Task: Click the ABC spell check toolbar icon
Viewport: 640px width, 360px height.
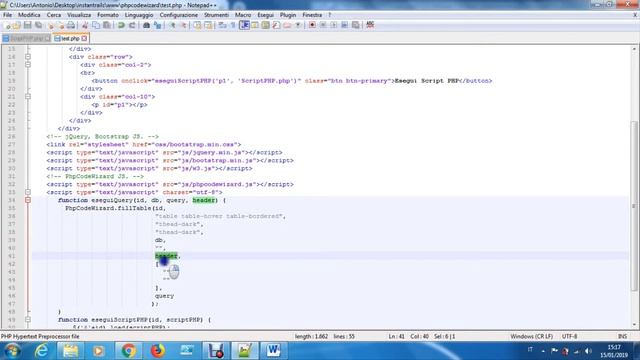Action: click(370, 25)
